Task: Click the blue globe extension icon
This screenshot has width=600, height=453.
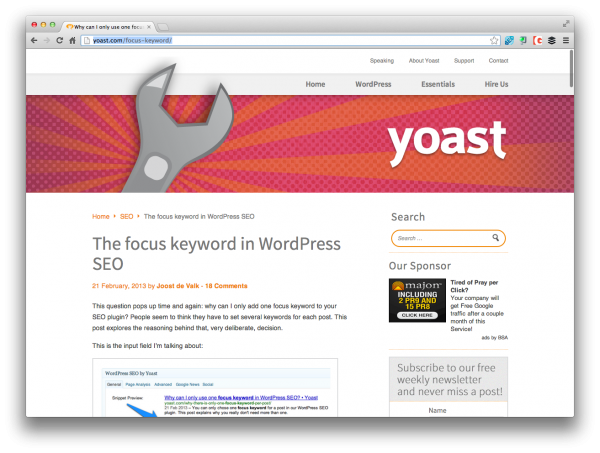Action: tap(509, 40)
